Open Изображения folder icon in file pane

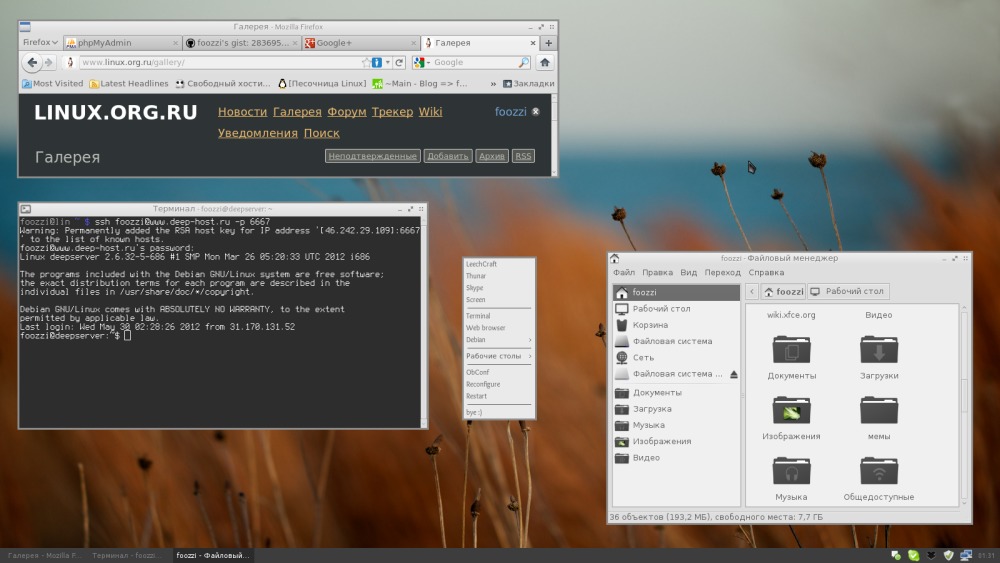pos(791,411)
